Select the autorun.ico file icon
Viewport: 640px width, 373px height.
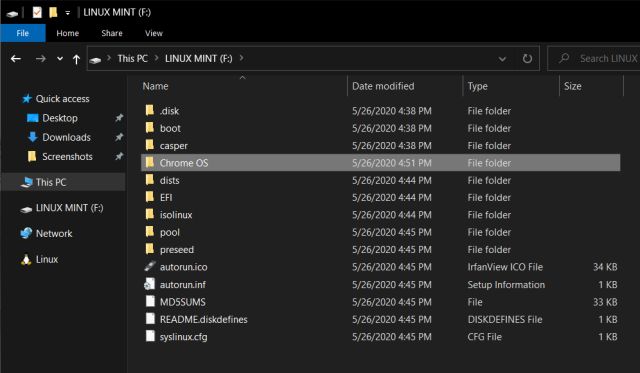pos(150,266)
